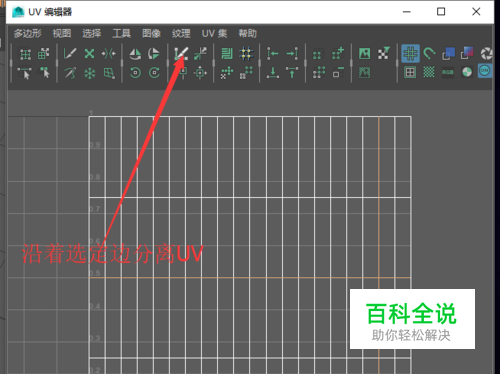Viewport: 500px width, 374px height.
Task: Toggle the display image icon
Action: (364, 53)
